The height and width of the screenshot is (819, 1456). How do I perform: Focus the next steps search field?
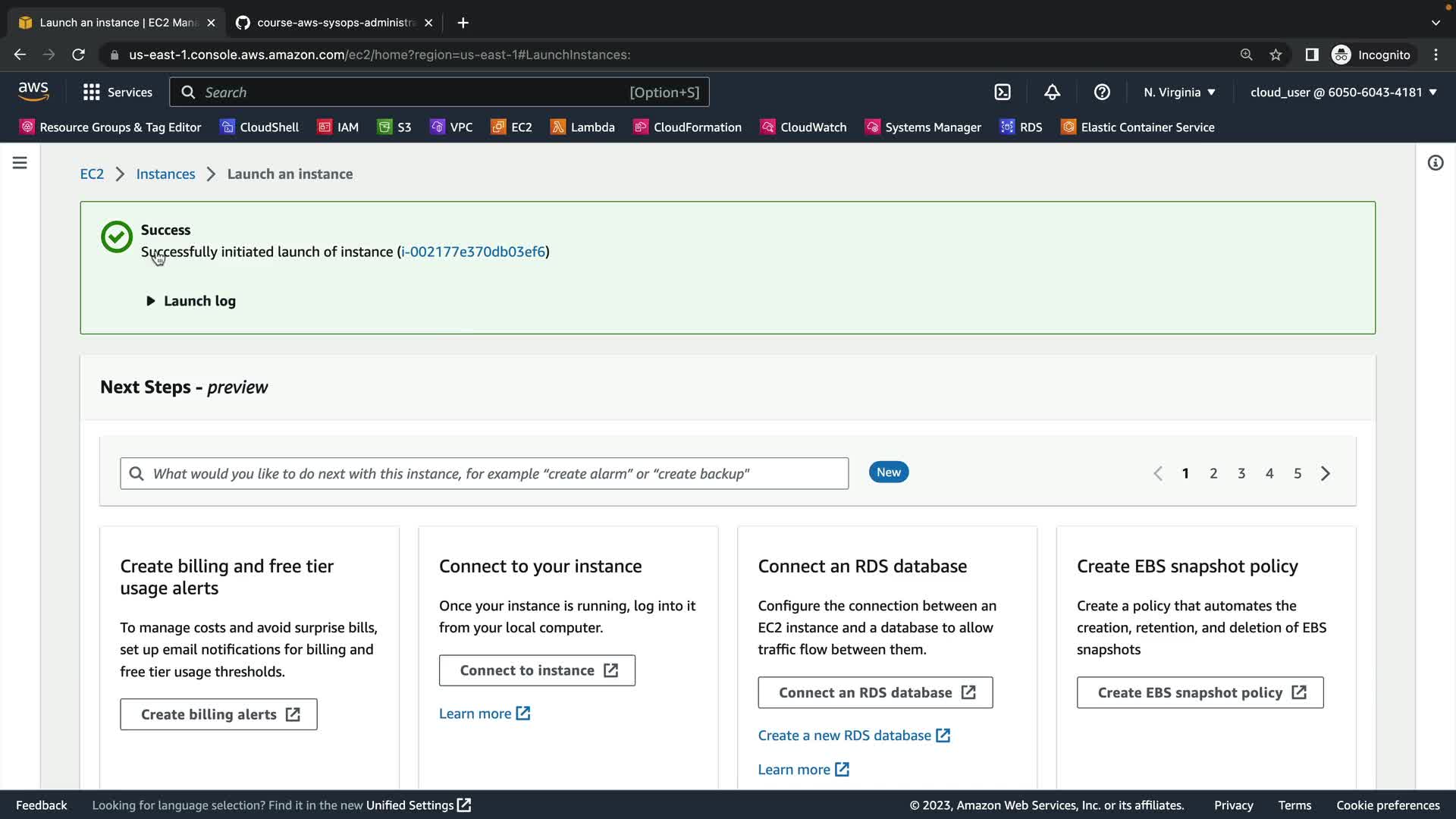click(x=484, y=474)
